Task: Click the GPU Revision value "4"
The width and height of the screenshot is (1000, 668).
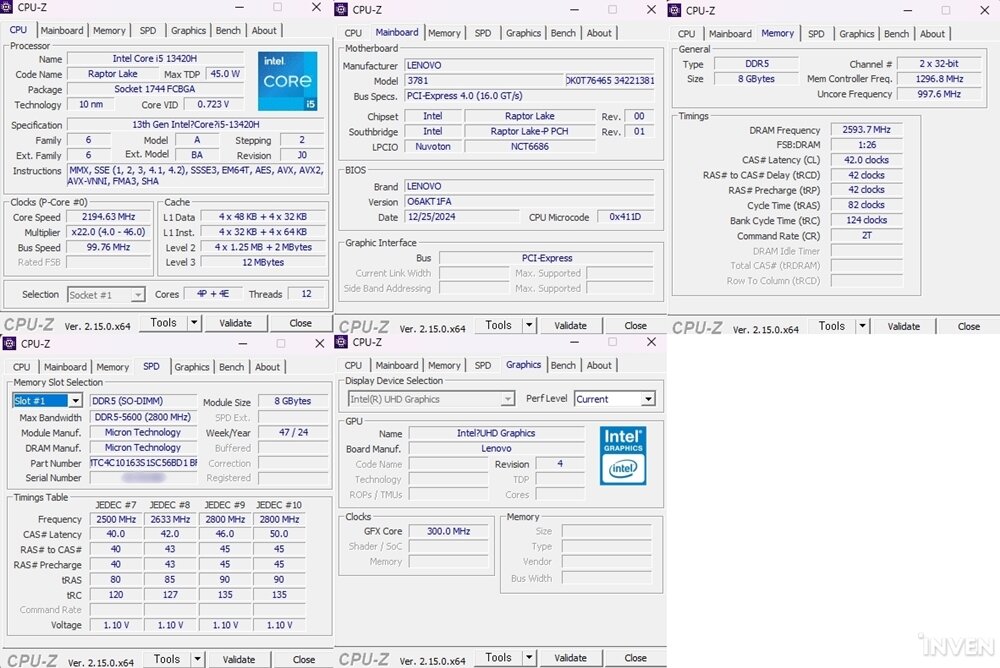Action: coord(560,464)
